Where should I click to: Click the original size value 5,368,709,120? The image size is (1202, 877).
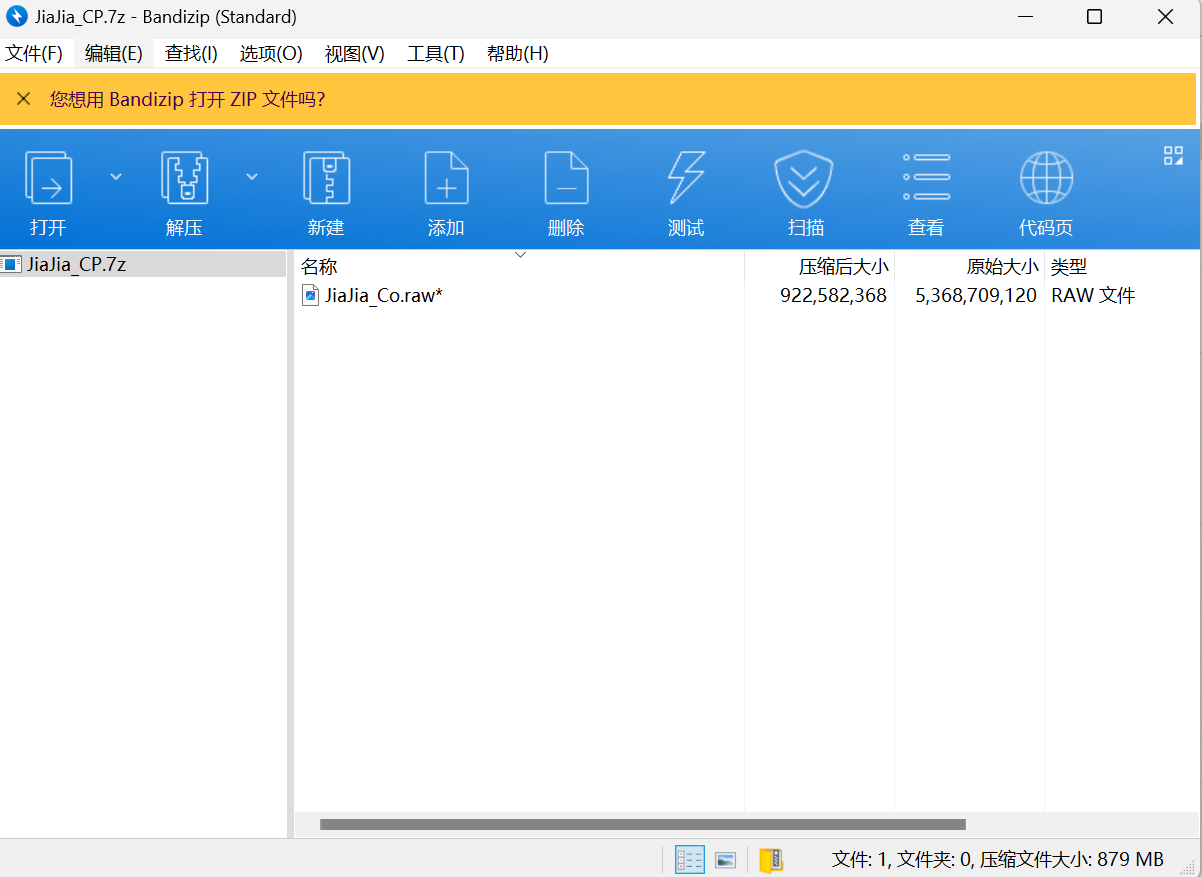(x=976, y=295)
